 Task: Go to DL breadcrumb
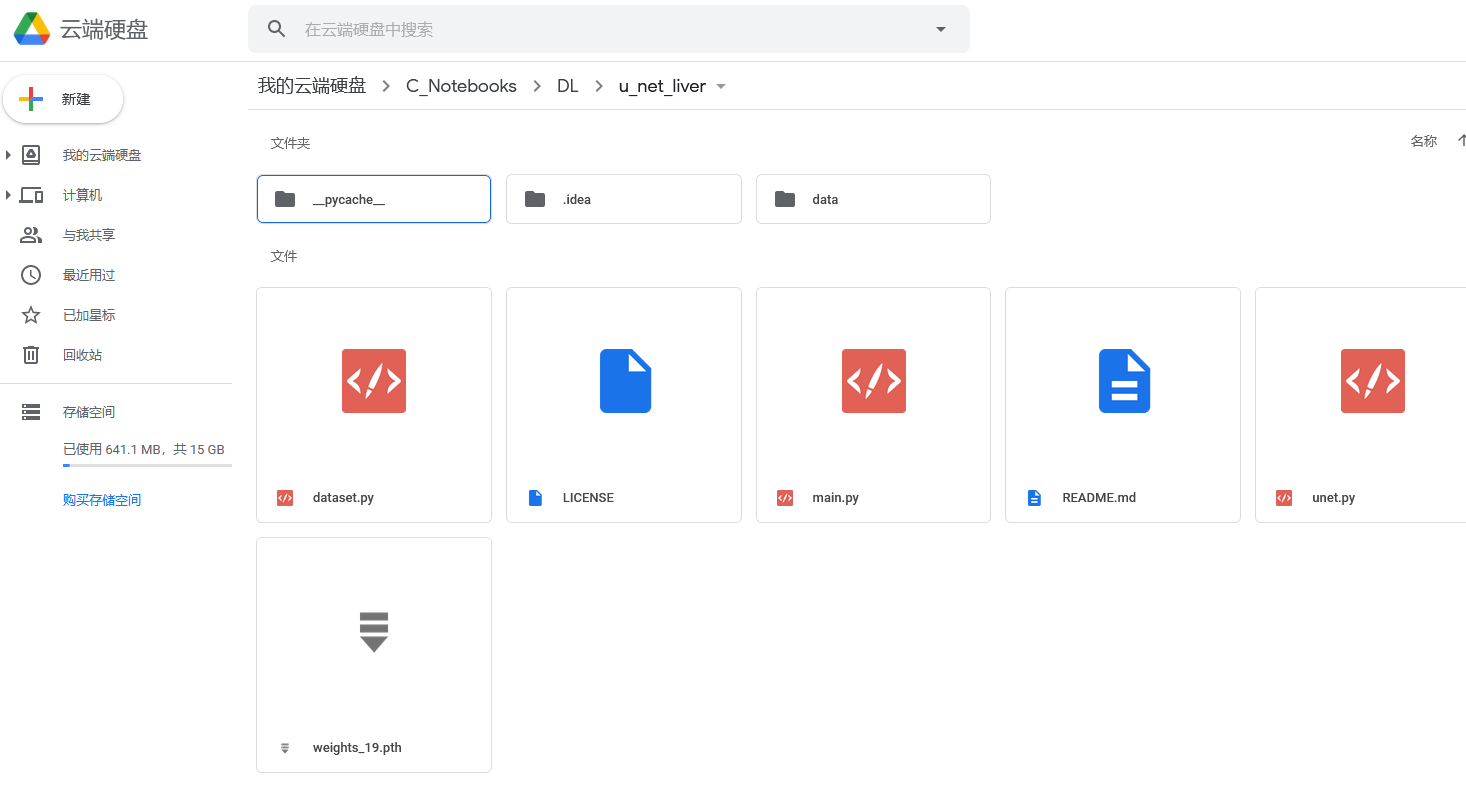568,86
